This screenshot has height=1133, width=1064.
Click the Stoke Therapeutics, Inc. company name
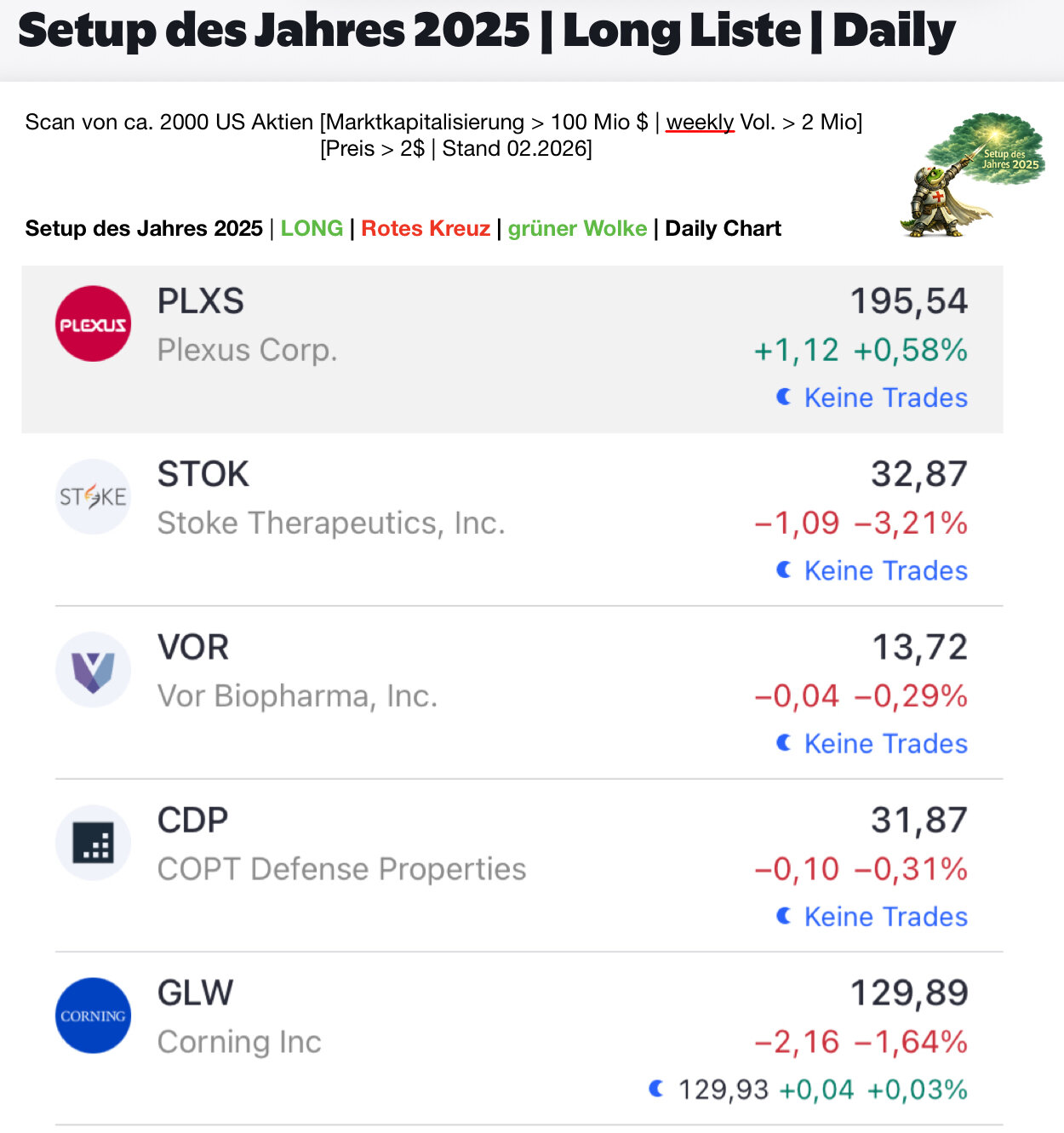(x=331, y=523)
